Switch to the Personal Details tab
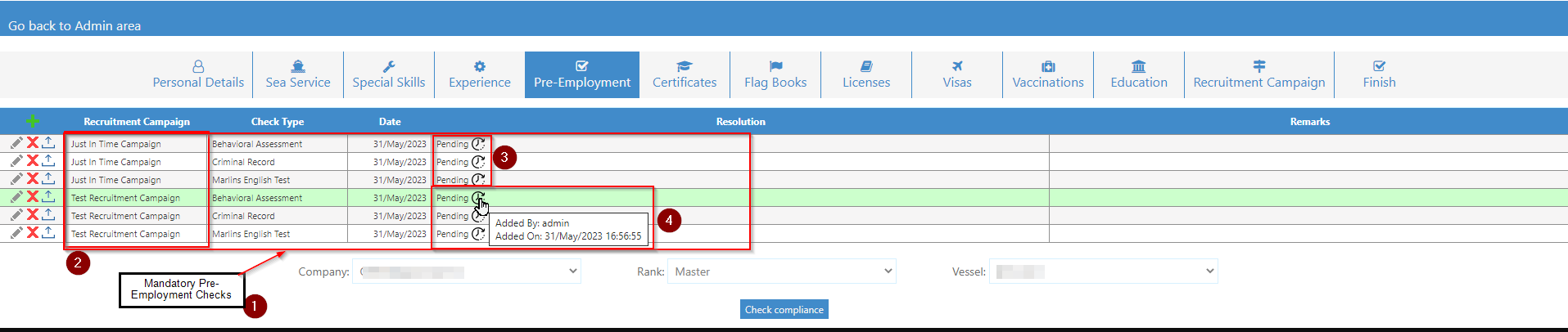Image resolution: width=1568 pixels, height=332 pixels. (x=198, y=74)
